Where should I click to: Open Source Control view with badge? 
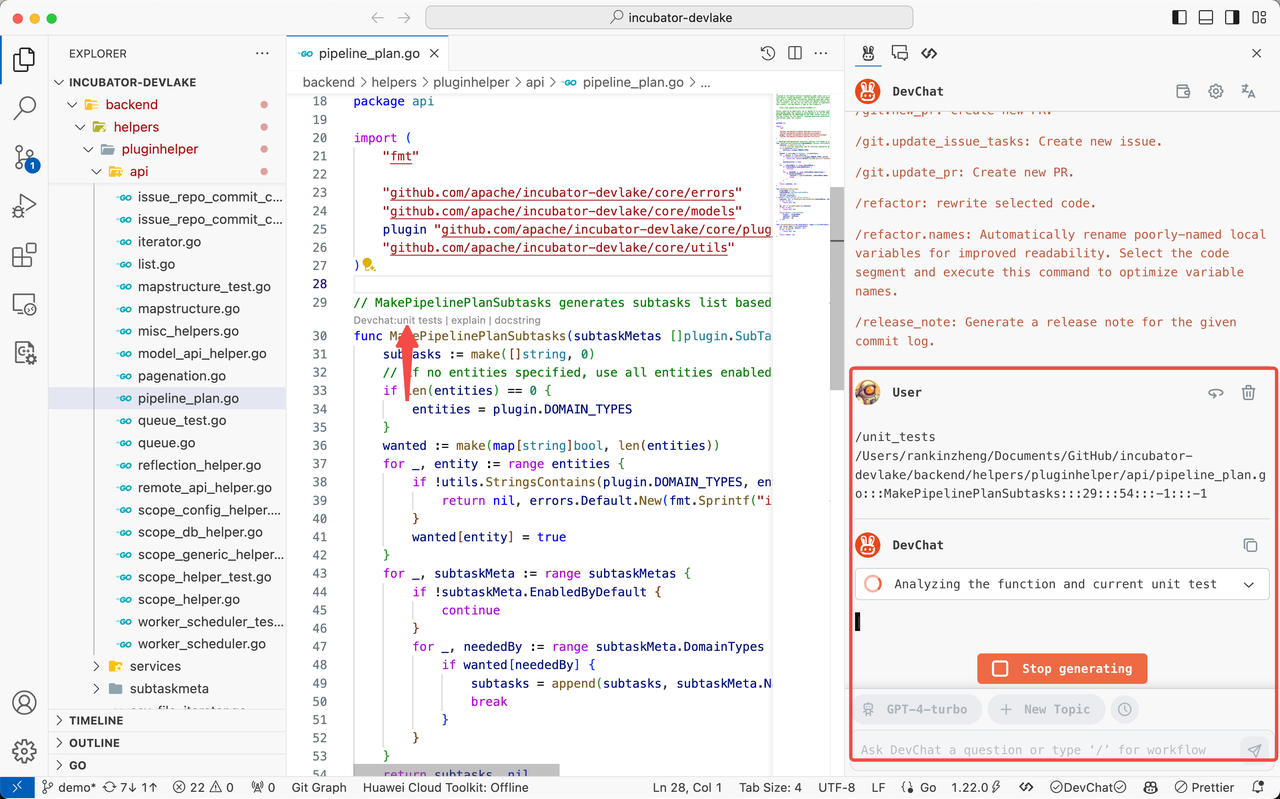(24, 157)
